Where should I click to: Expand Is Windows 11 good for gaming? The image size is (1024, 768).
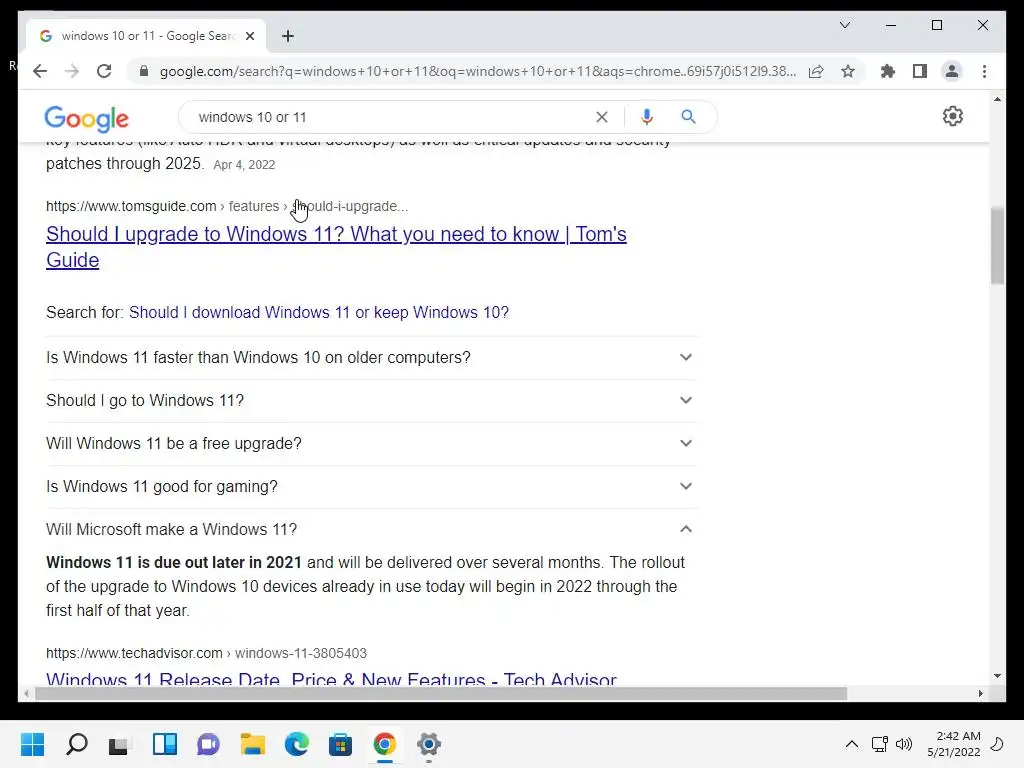(x=370, y=487)
